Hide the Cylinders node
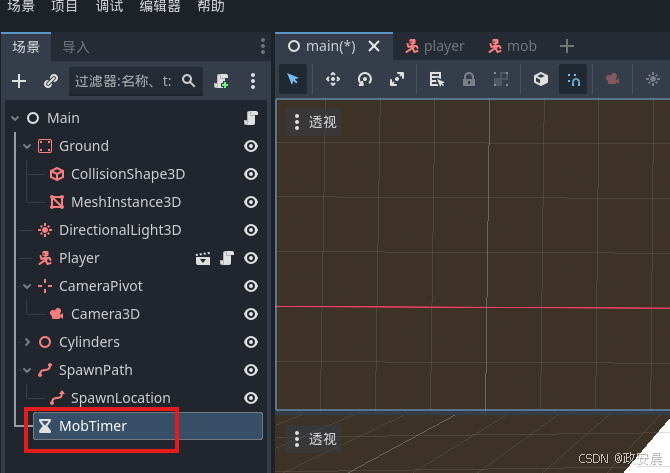The height and width of the screenshot is (473, 670). click(x=251, y=342)
